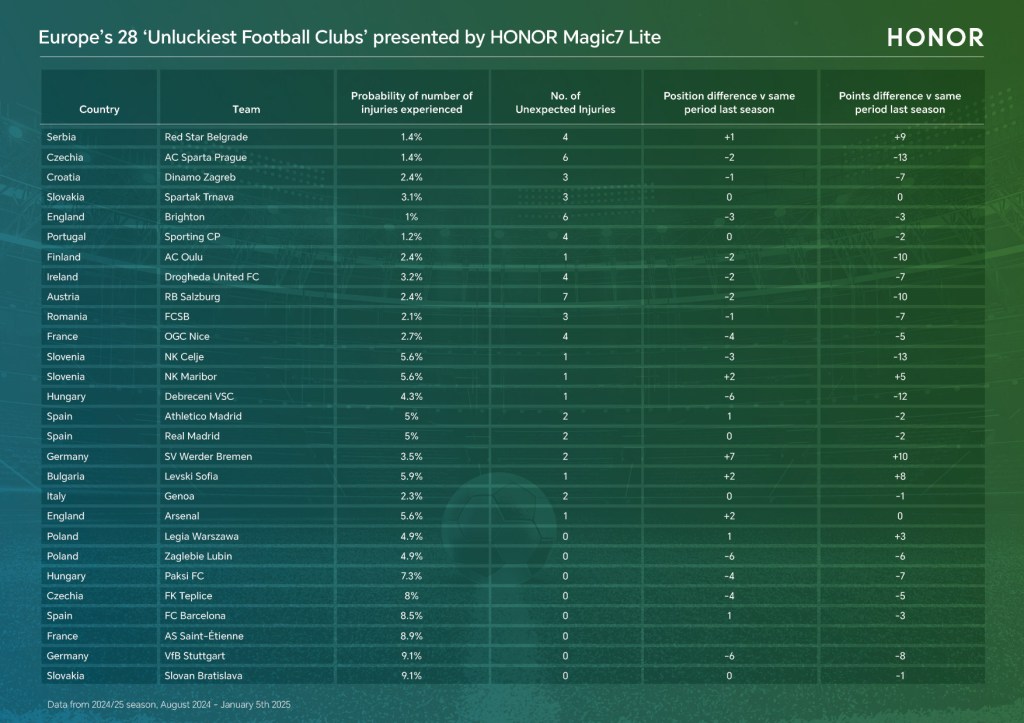The image size is (1024, 723).
Task: Select the SV Werder Bremen cell
Action: (x=208, y=457)
